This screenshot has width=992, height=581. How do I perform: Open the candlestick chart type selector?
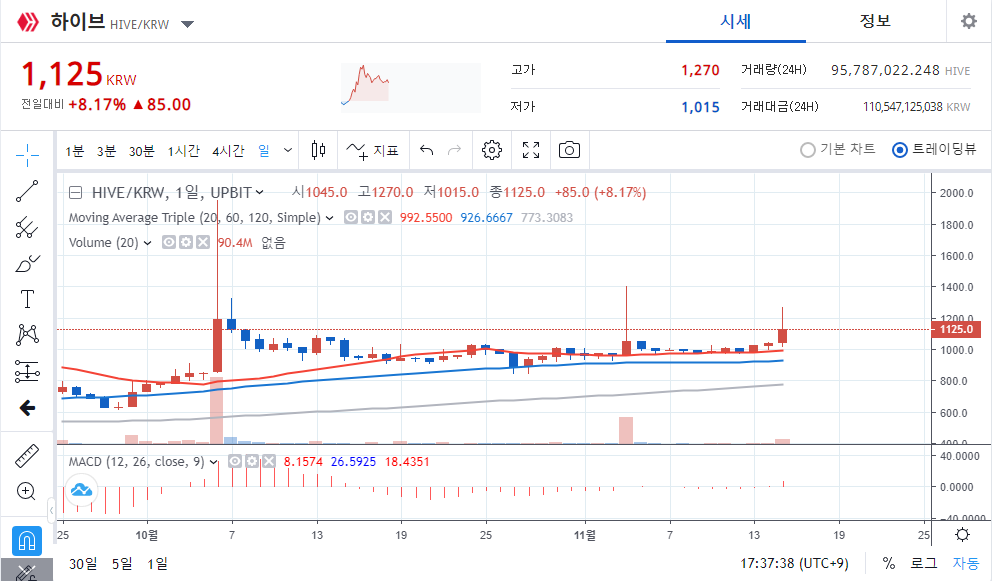tap(319, 151)
